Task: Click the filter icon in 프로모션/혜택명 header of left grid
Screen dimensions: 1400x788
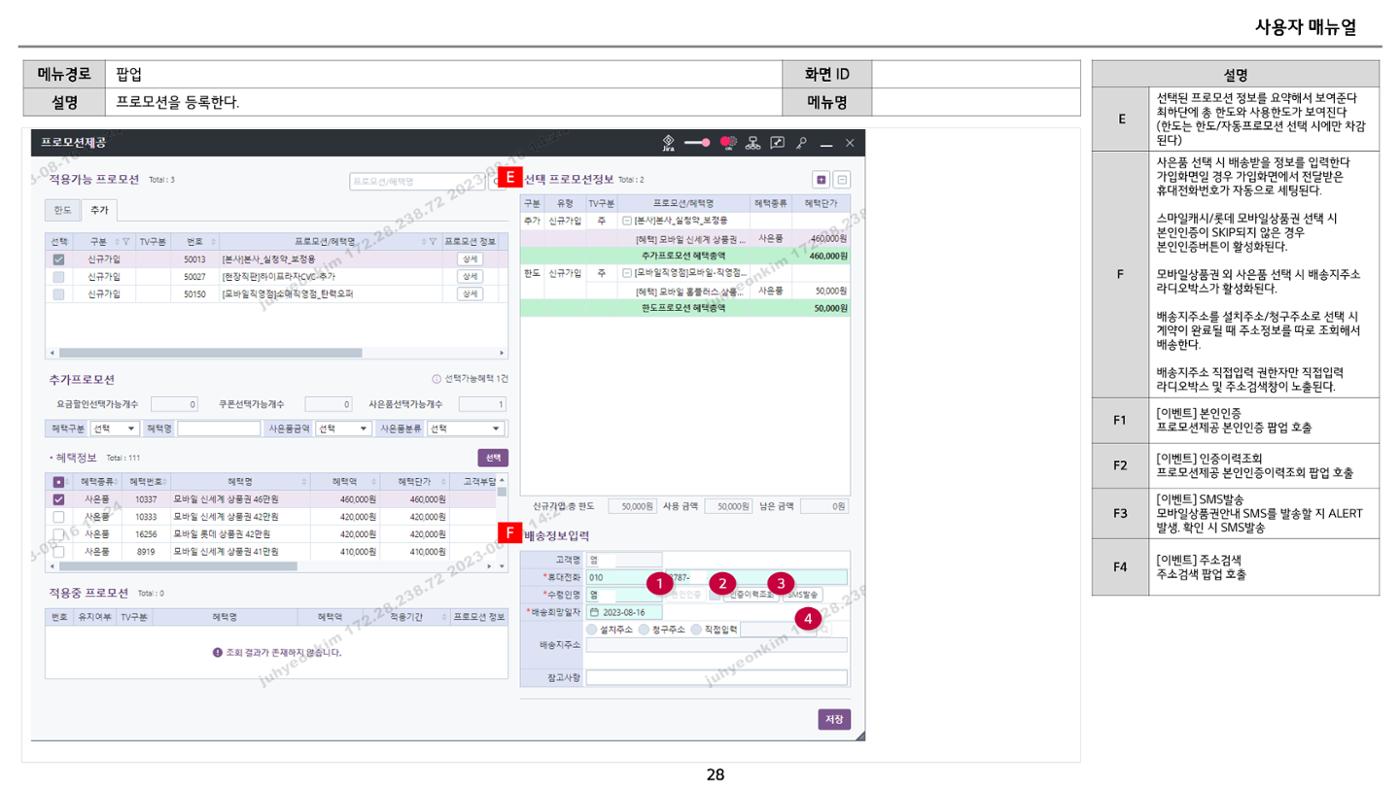Action: tap(433, 241)
